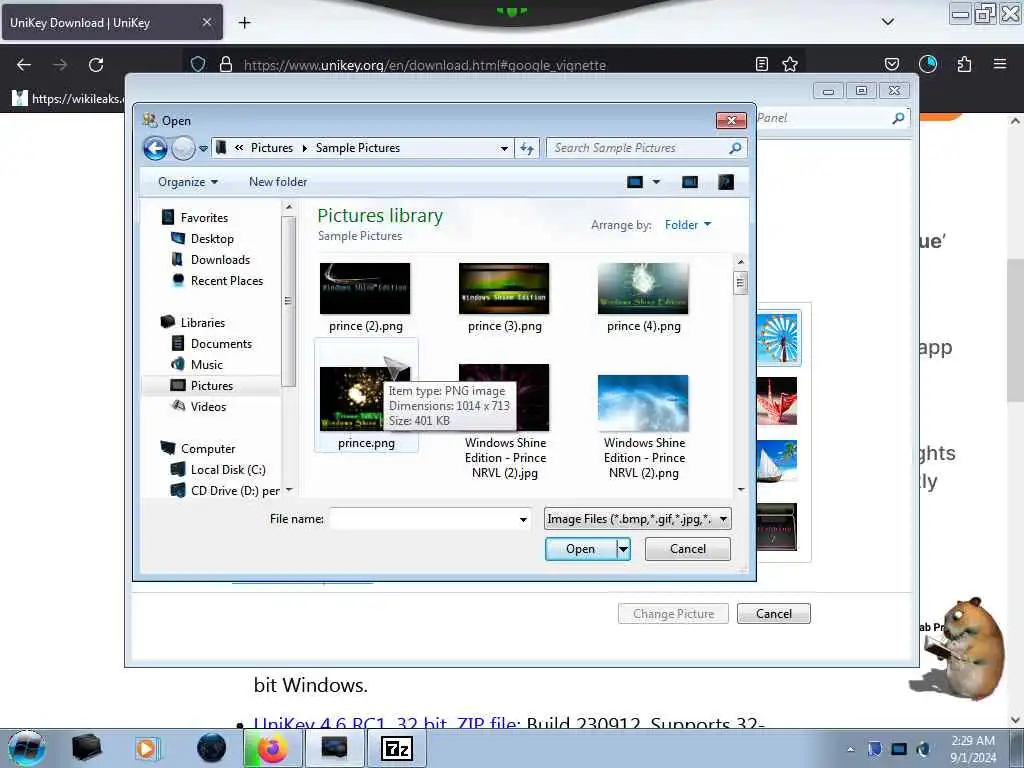Open recent locations arrow beside navigation buttons
Screen dimensions: 1024x768
[x=203, y=149]
